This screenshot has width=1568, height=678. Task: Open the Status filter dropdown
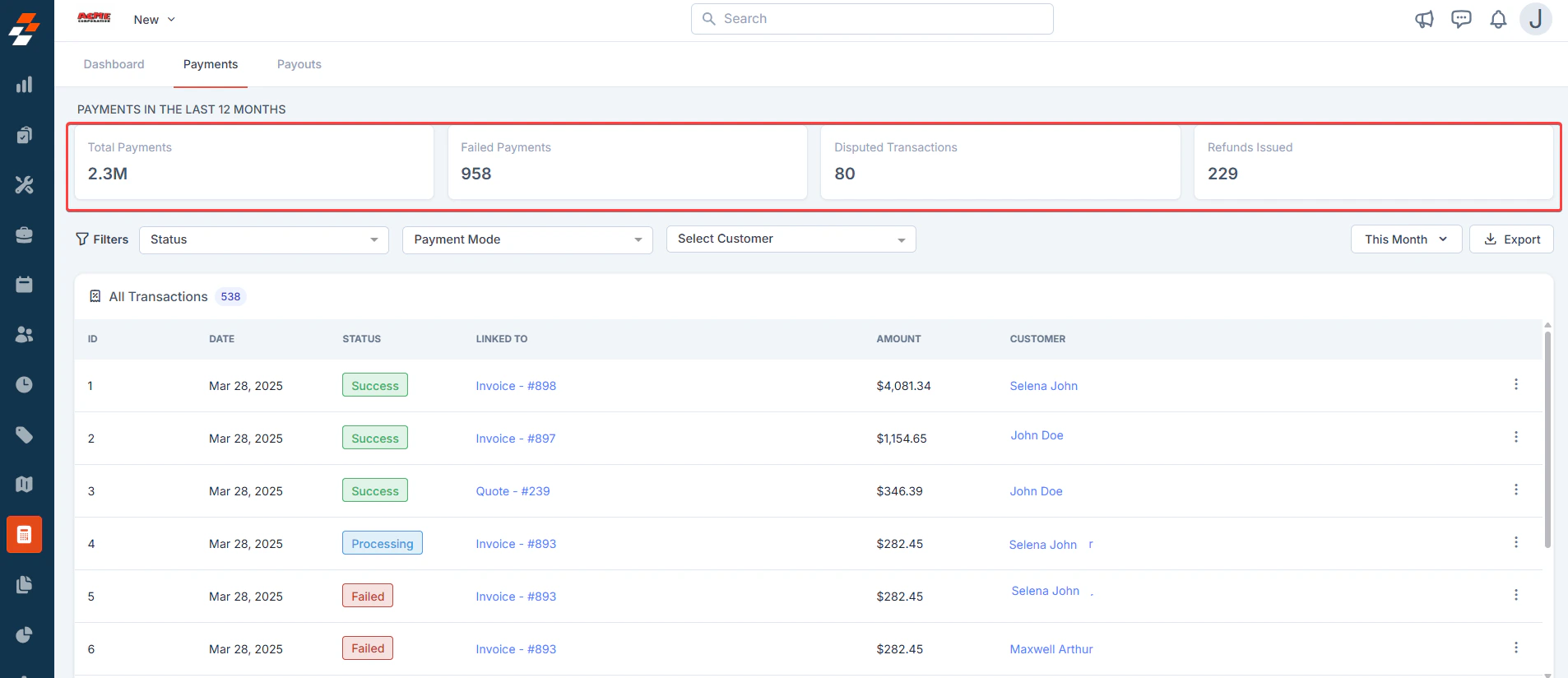point(264,239)
